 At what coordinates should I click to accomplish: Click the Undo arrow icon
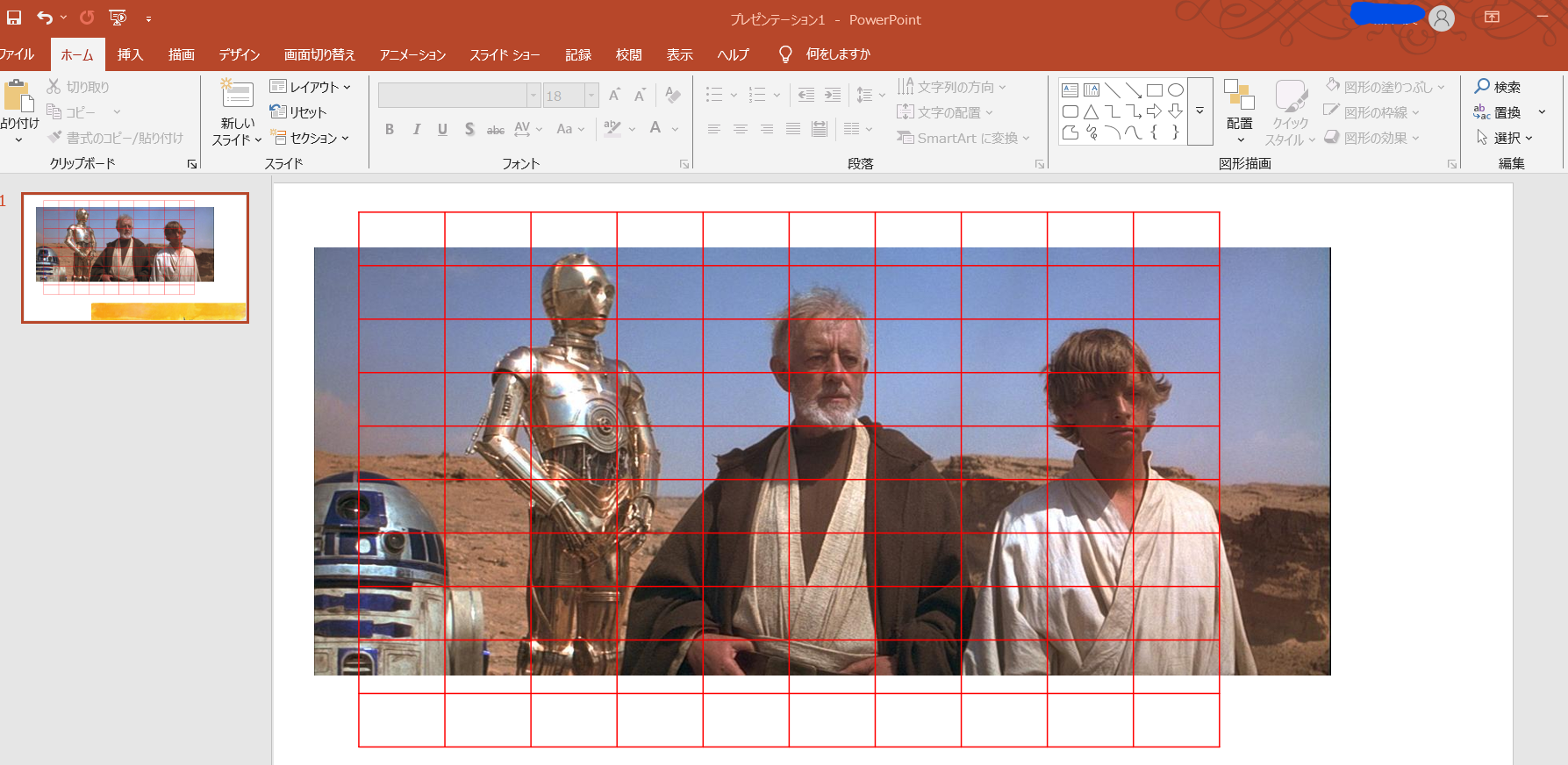tap(45, 18)
